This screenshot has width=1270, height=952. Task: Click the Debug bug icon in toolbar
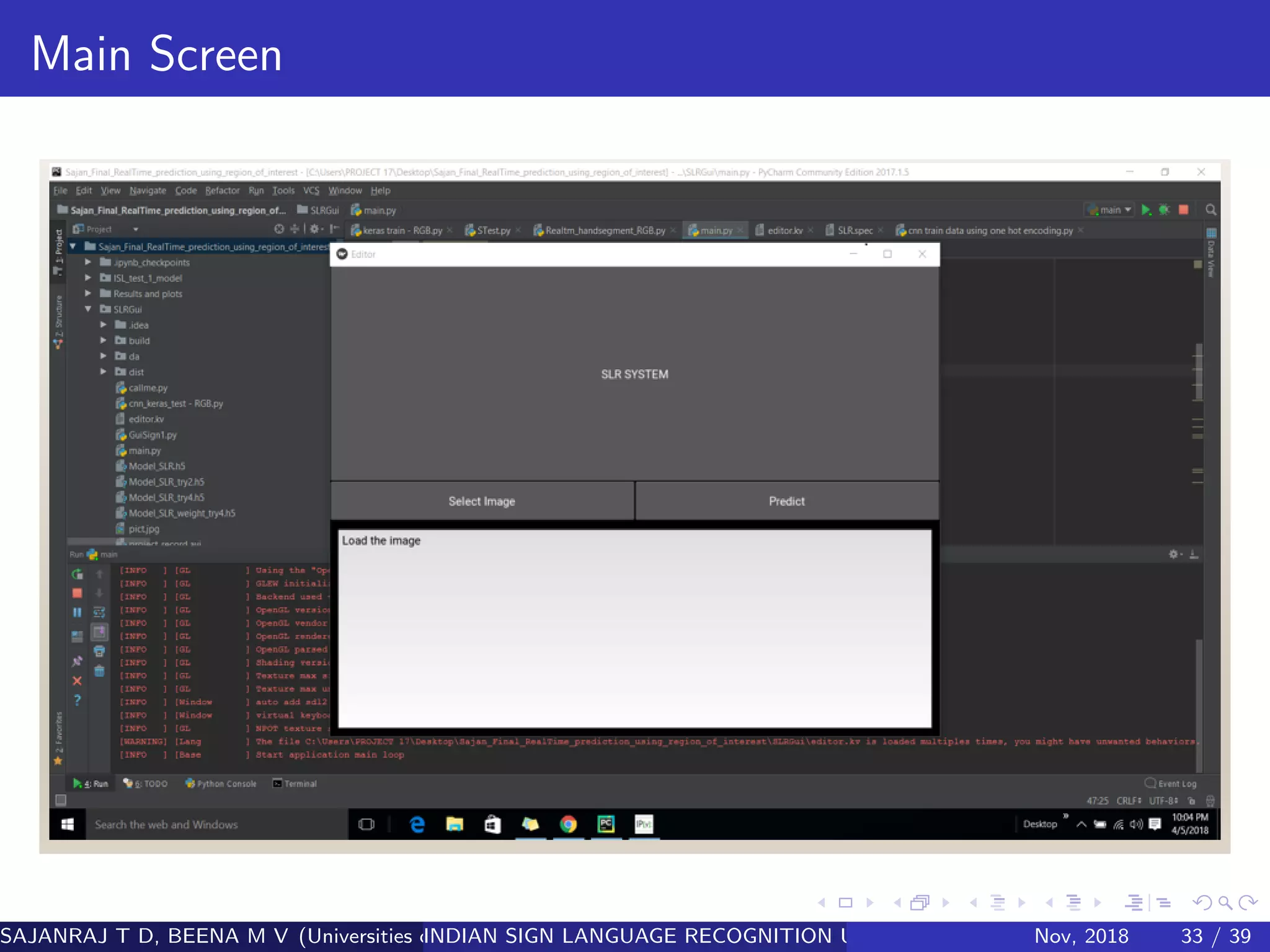click(x=1164, y=210)
